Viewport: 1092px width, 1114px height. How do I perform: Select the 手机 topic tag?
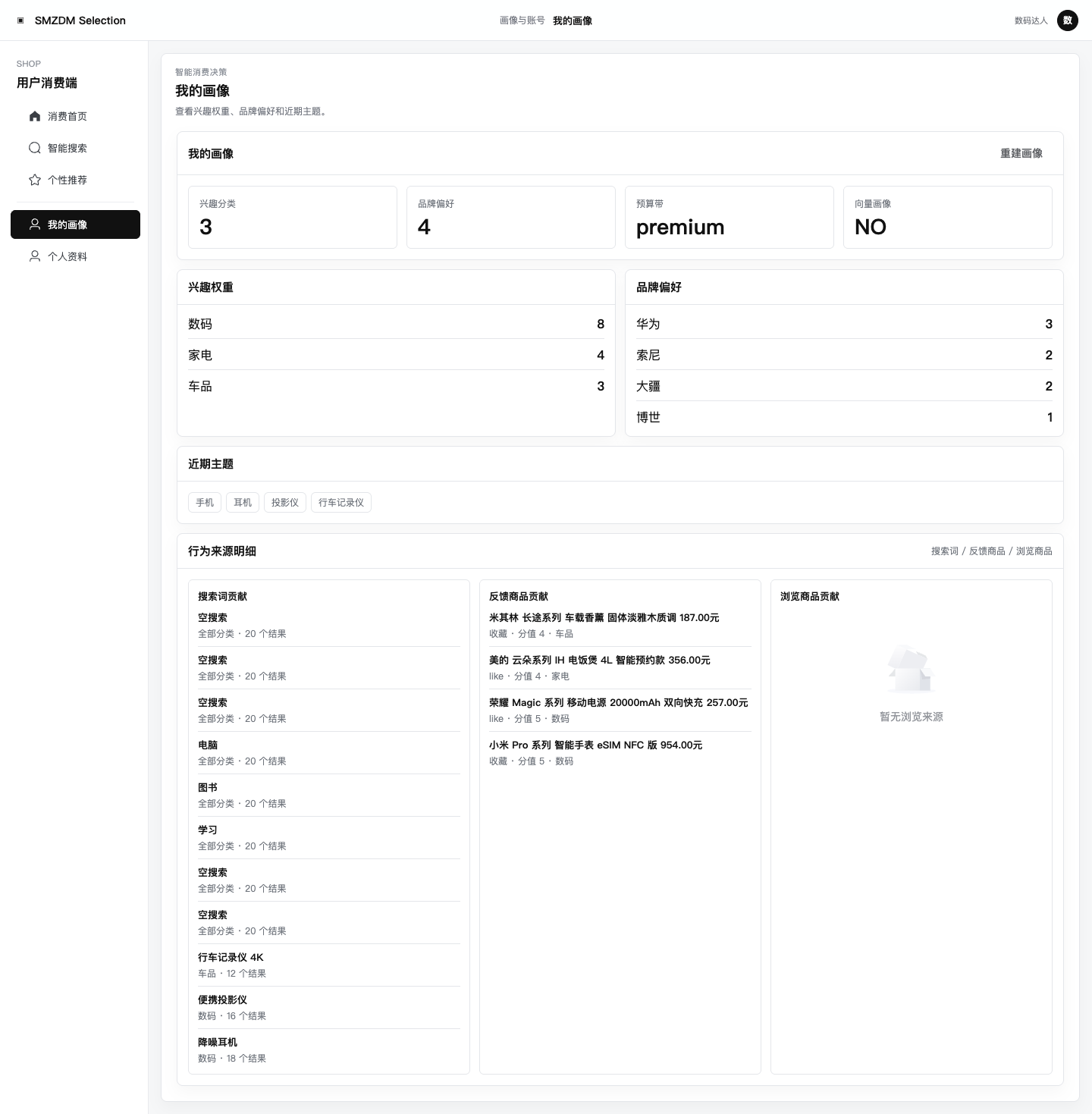(x=205, y=502)
